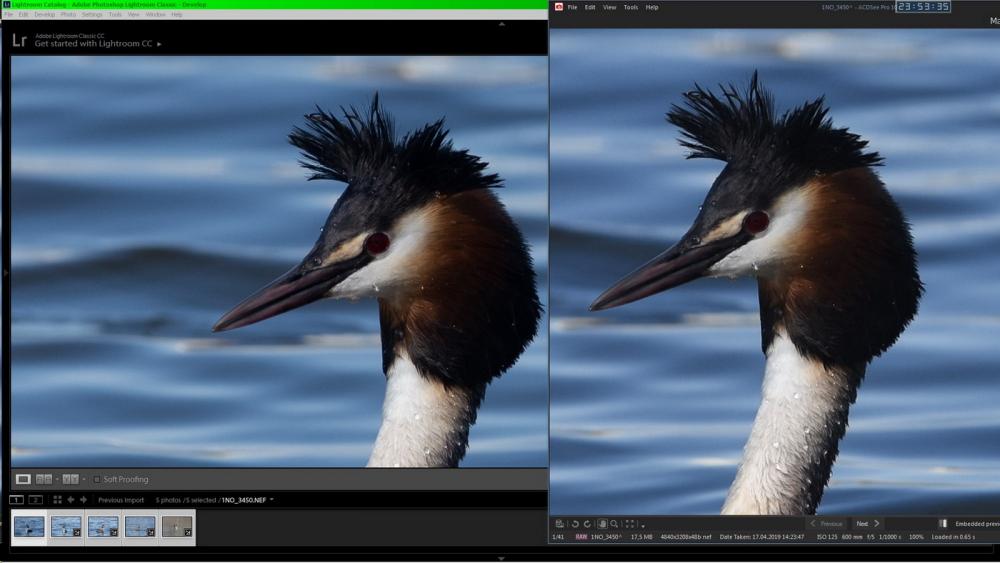1000x563 pixels.
Task: Choose Before/After Y|Y view icon in Lightroom
Action: 70,479
